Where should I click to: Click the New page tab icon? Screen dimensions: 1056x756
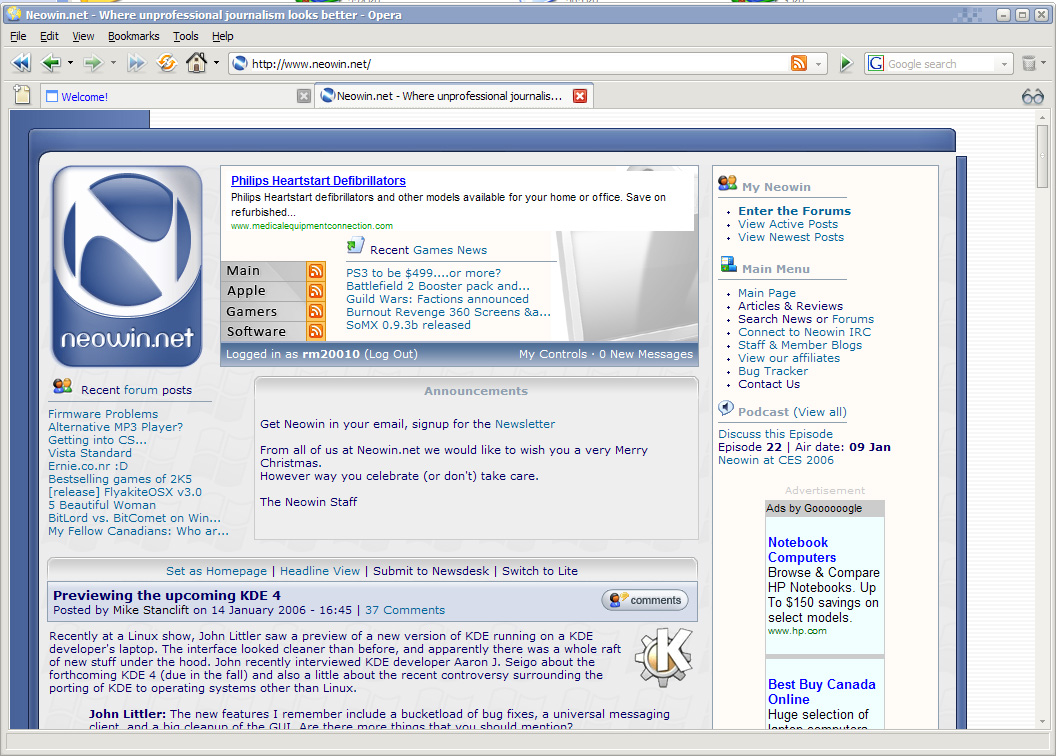(x=22, y=95)
